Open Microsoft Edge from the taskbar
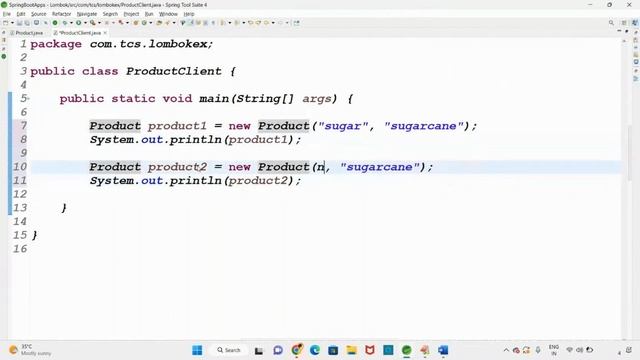 click(x=315, y=350)
